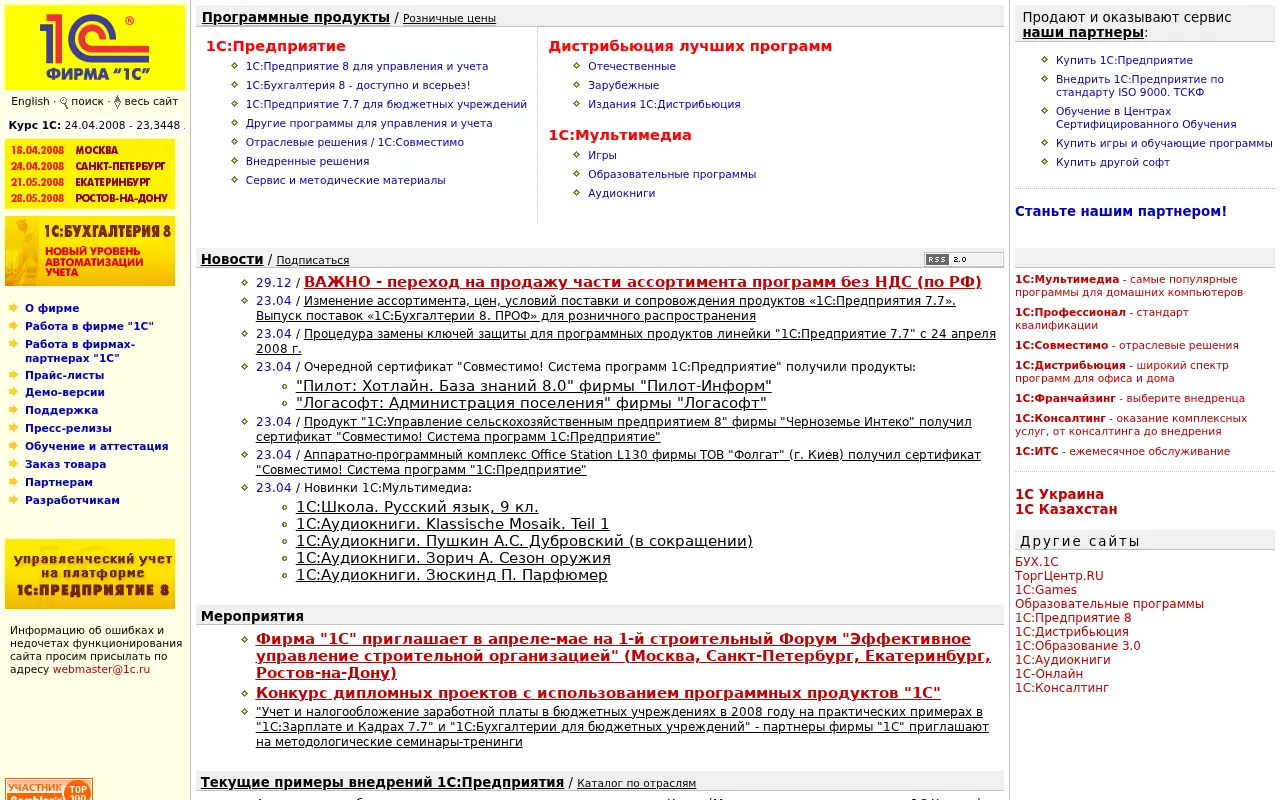
Task: Open Разработчикам menu item
Action: [72, 500]
